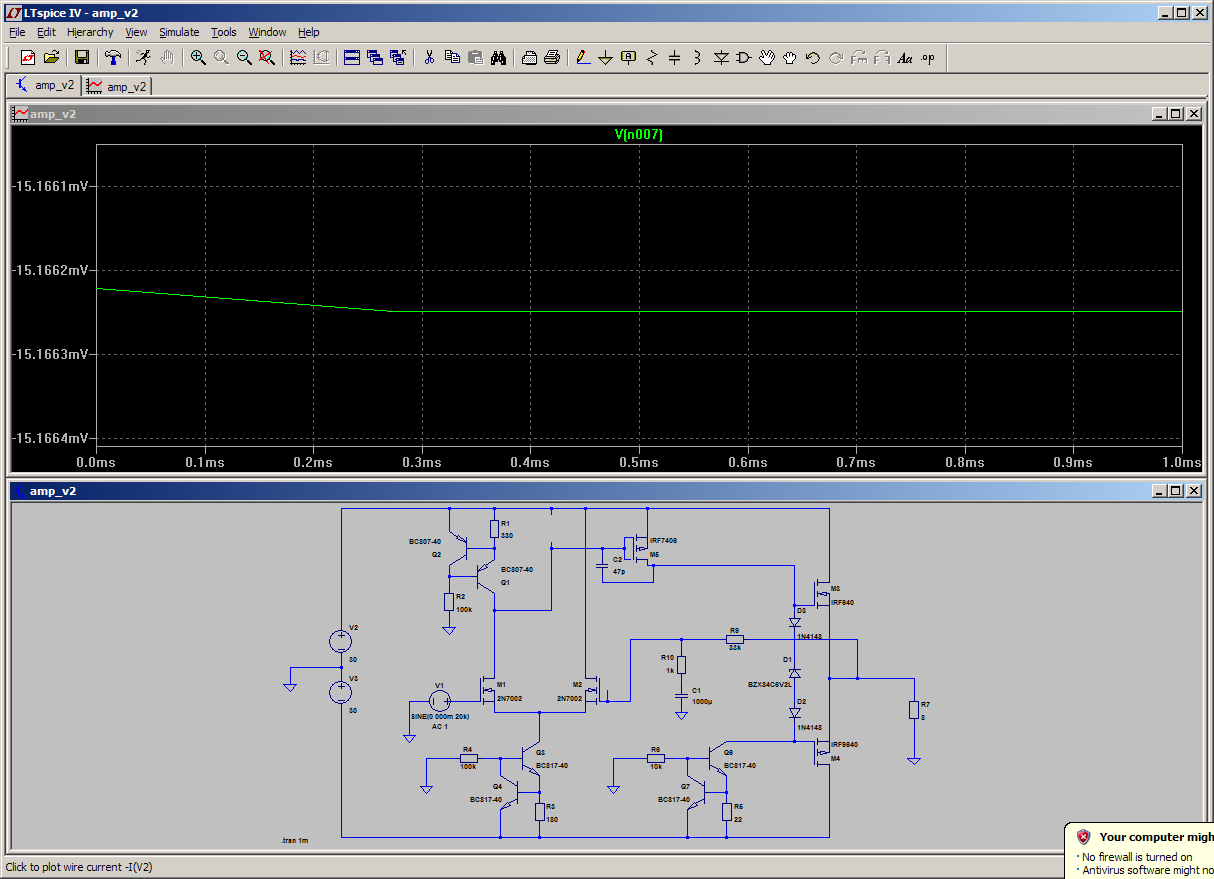Image resolution: width=1214 pixels, height=879 pixels.
Task: Select the V2 supply voltage source
Action: click(x=341, y=641)
